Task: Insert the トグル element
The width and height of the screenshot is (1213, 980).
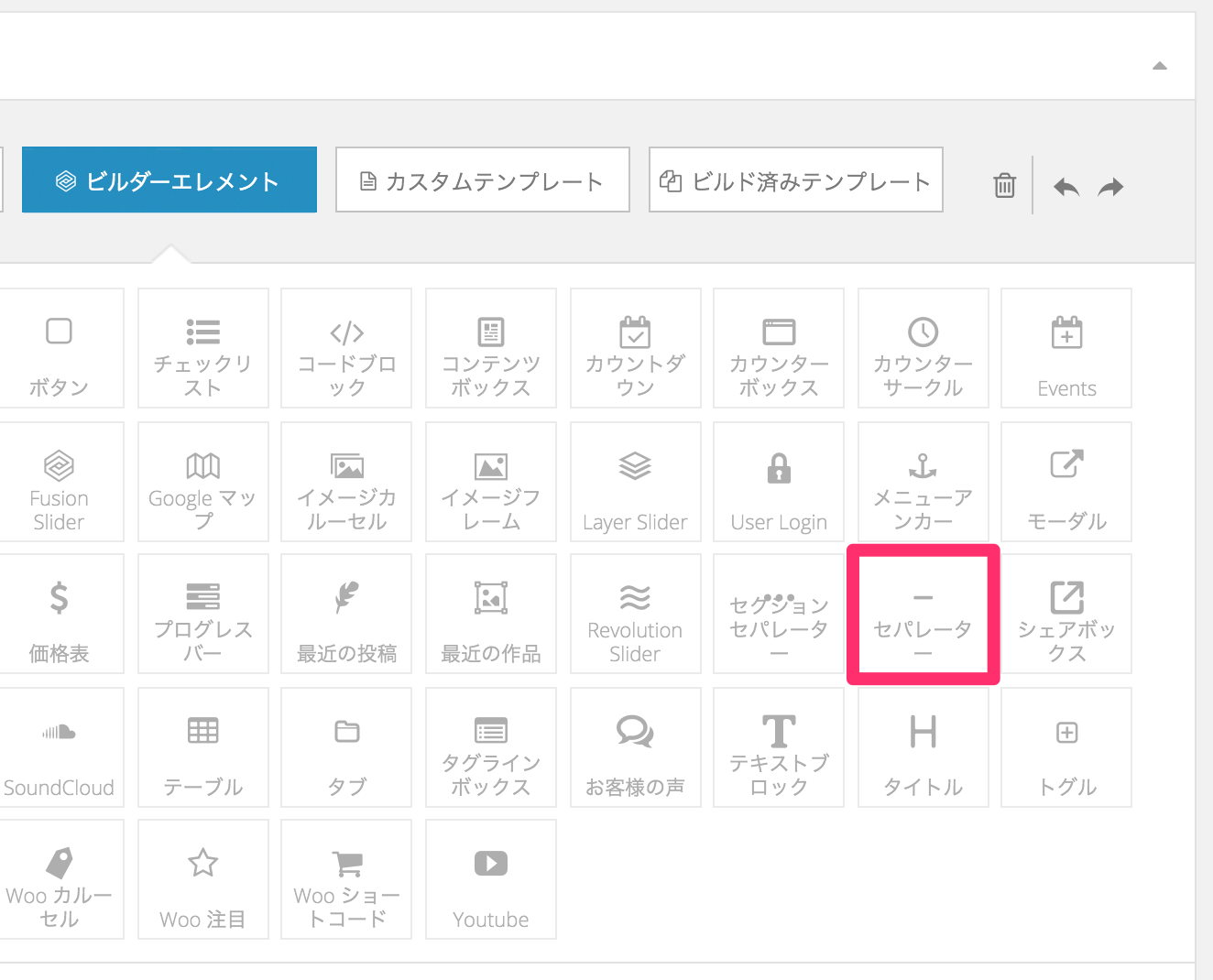Action: (x=1066, y=747)
